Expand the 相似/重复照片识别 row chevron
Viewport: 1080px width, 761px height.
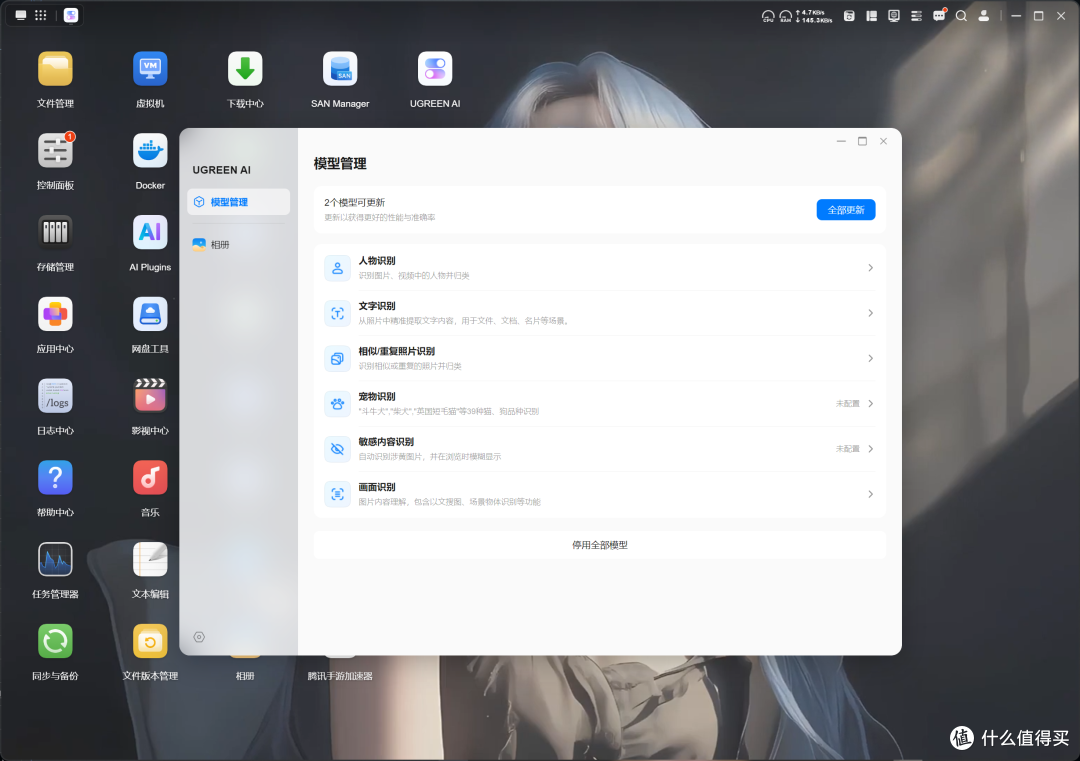coord(871,359)
